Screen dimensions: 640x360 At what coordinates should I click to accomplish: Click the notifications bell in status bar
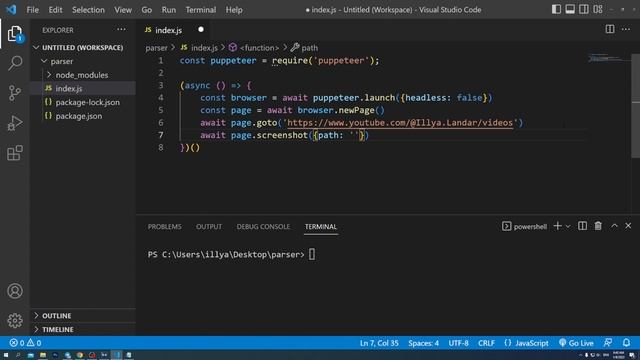pos(627,343)
